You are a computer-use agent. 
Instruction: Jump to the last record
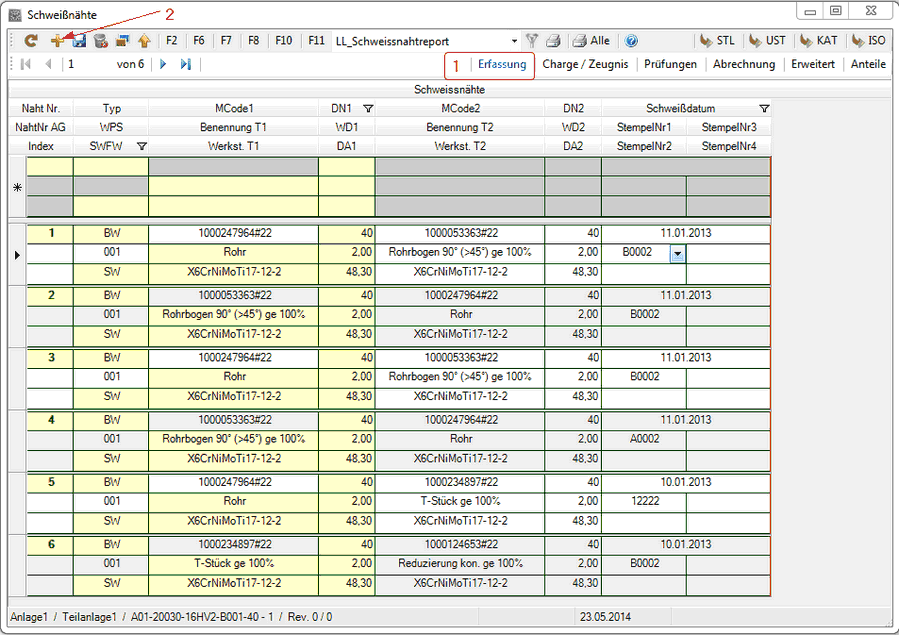click(185, 64)
